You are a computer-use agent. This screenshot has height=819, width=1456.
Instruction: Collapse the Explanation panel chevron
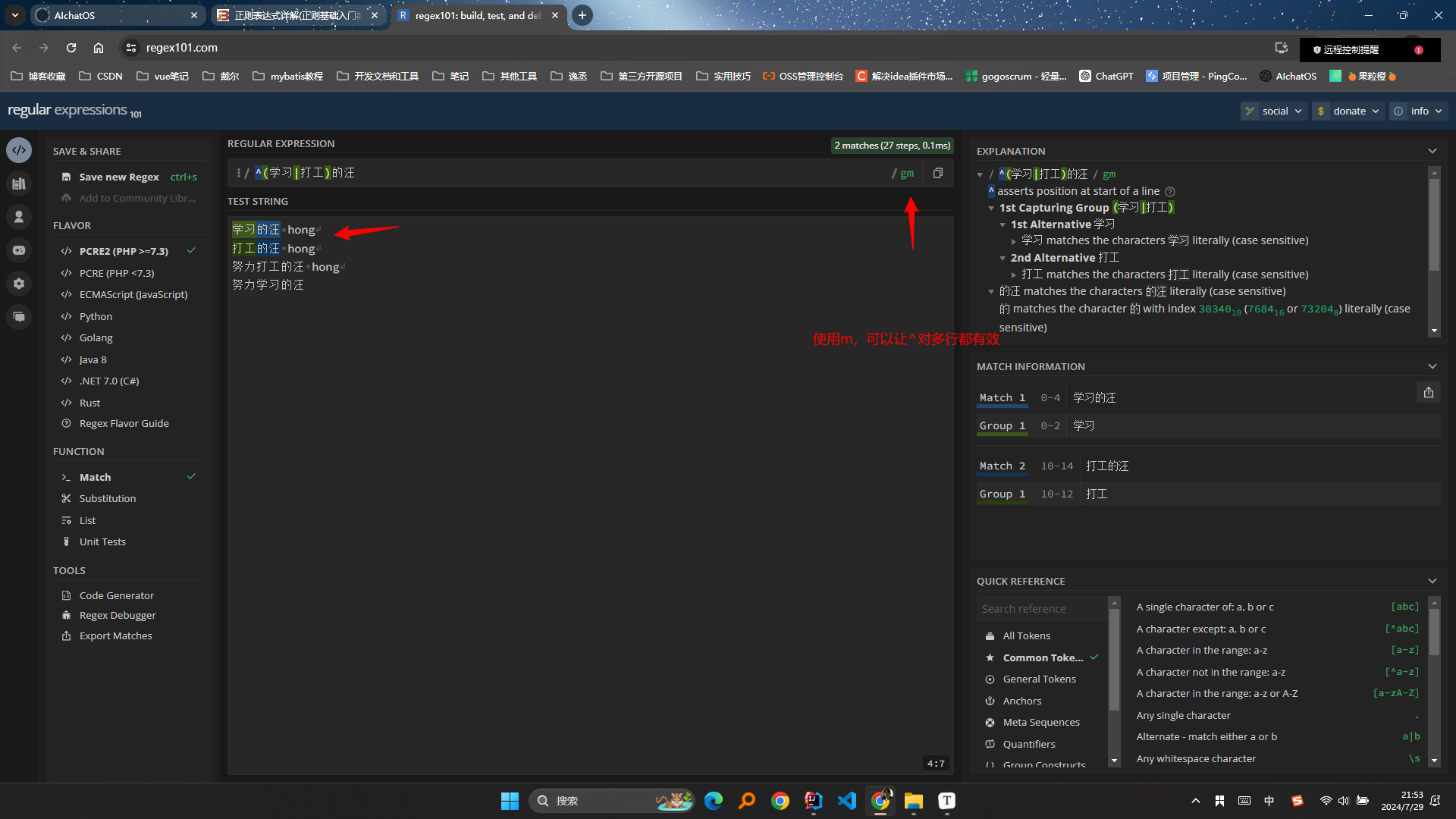(x=1432, y=151)
